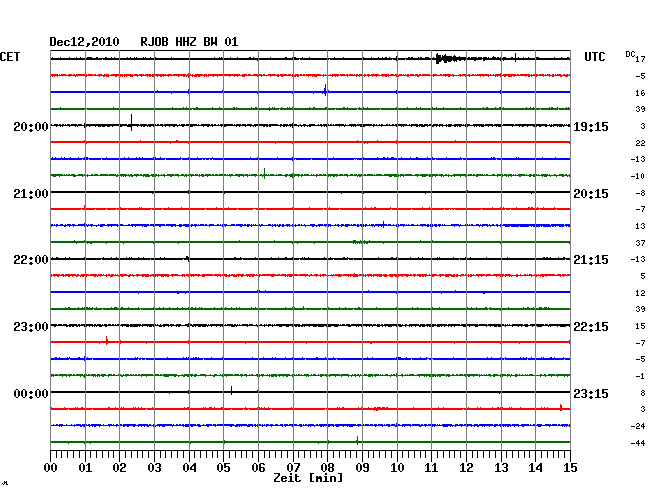
Task: Select the 22:00 CET time label
Action: point(31,260)
